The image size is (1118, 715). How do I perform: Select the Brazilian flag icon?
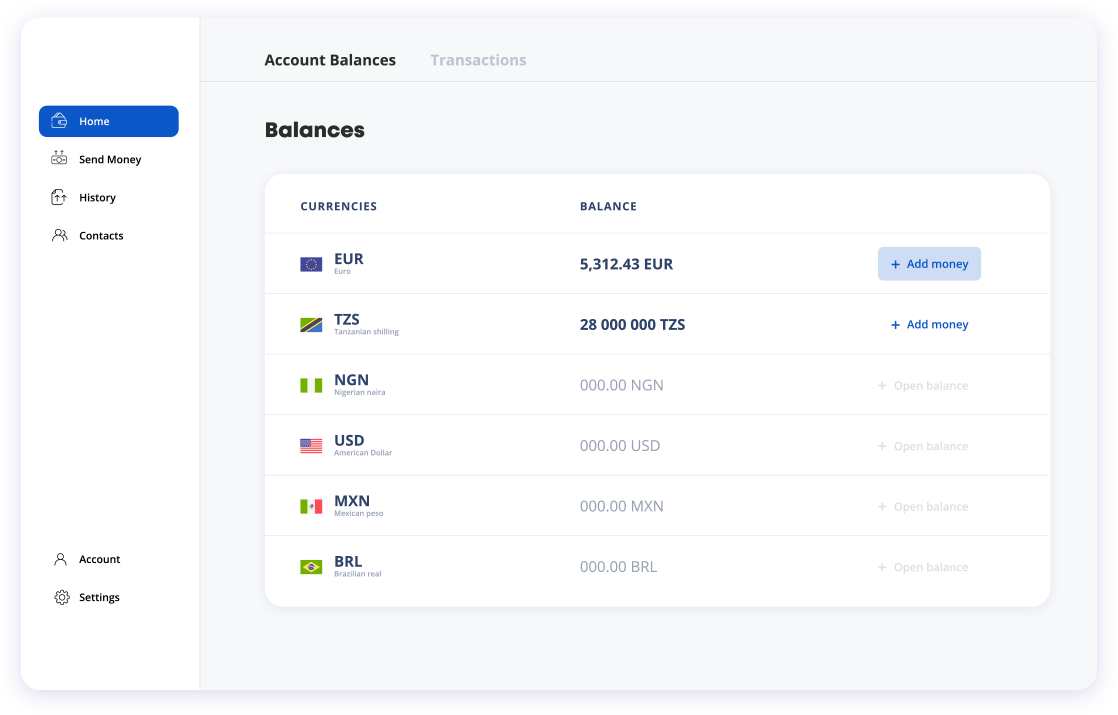pyautogui.click(x=311, y=567)
